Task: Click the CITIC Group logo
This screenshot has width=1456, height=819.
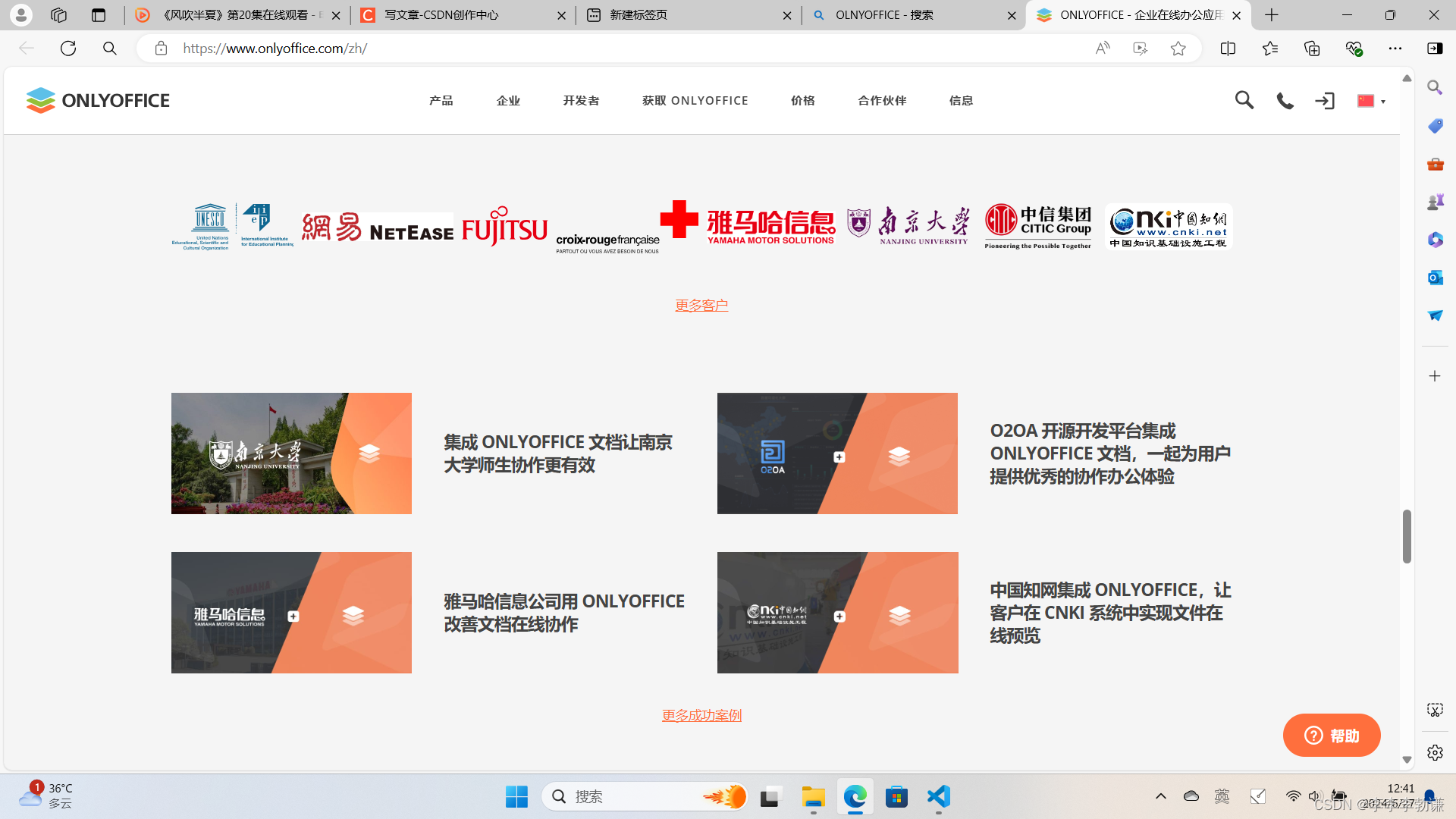Action: coord(1038,226)
